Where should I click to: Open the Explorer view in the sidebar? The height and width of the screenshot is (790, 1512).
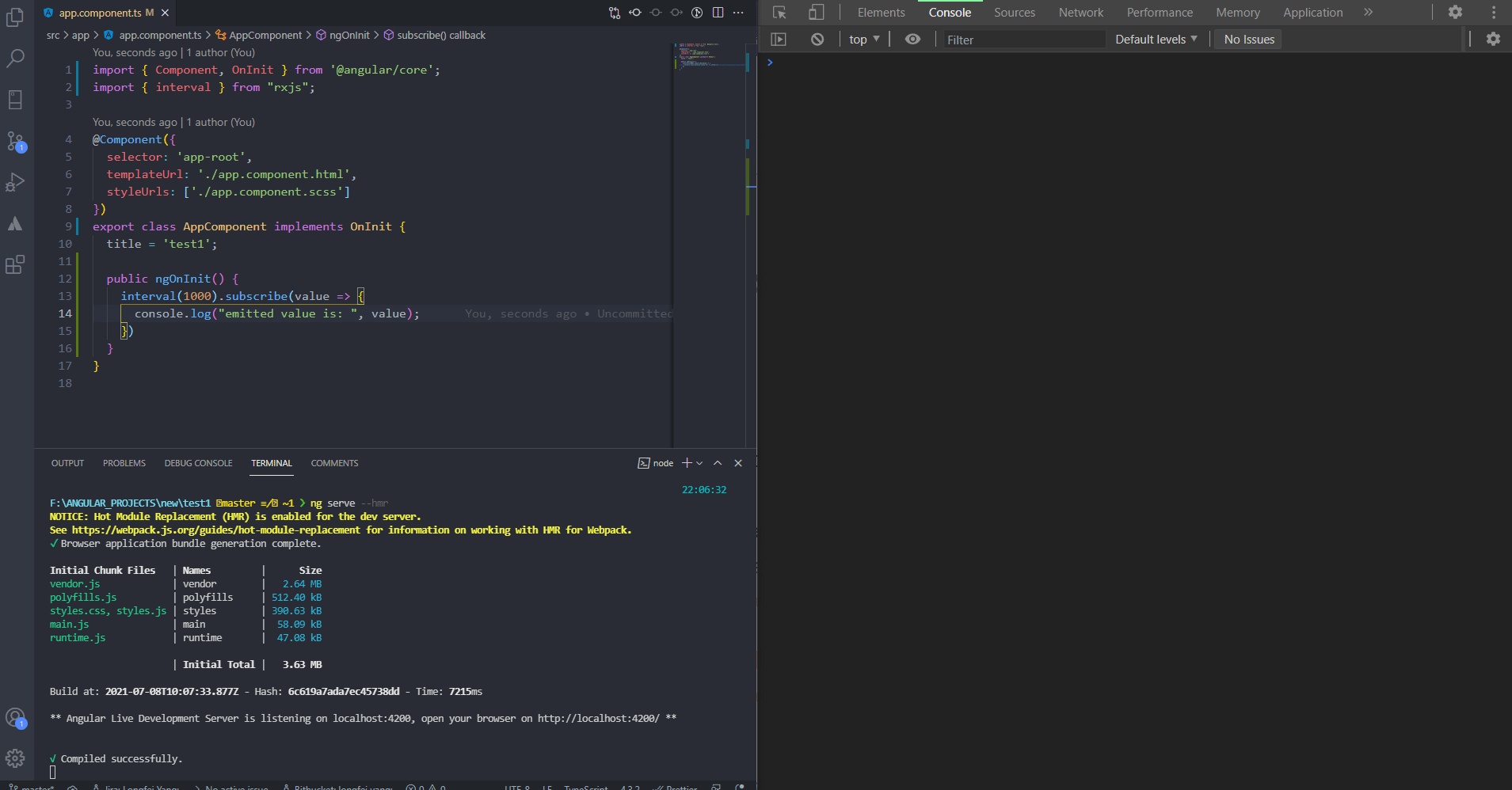[16, 17]
